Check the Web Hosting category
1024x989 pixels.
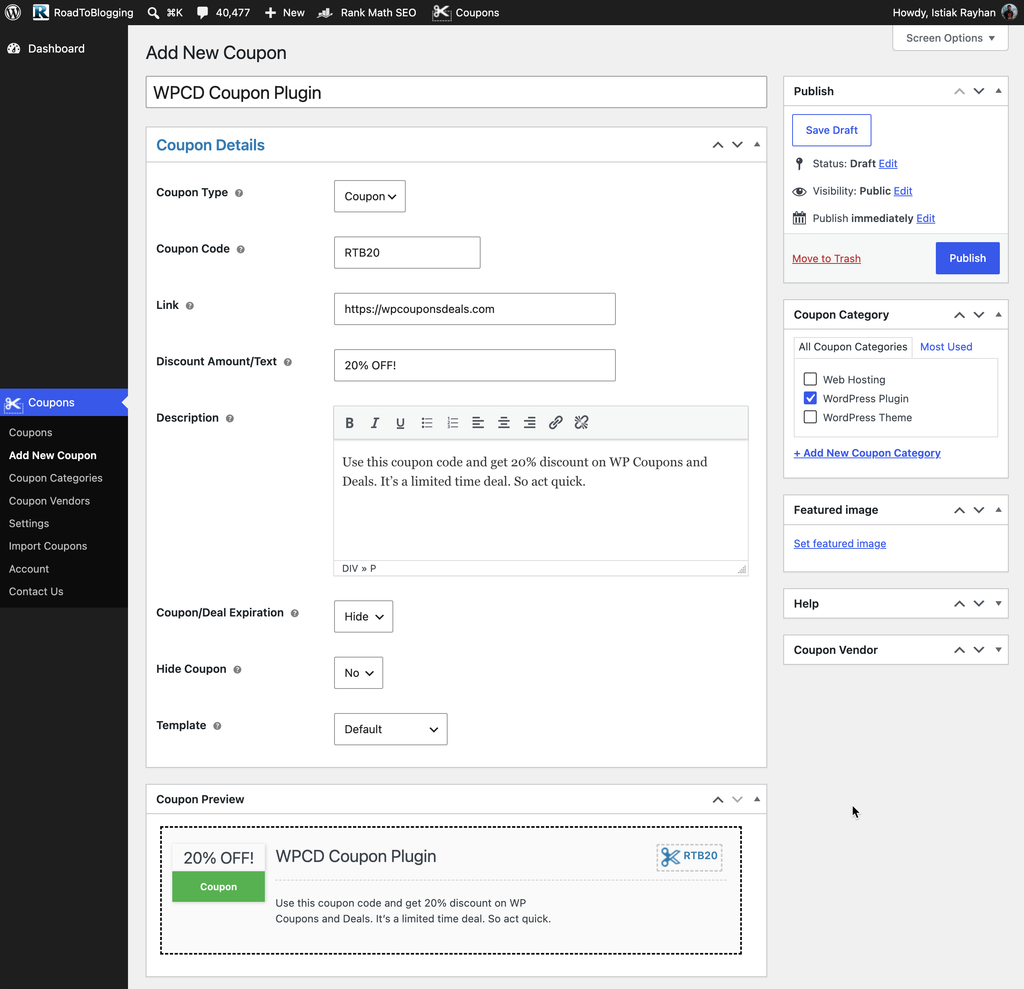[810, 379]
